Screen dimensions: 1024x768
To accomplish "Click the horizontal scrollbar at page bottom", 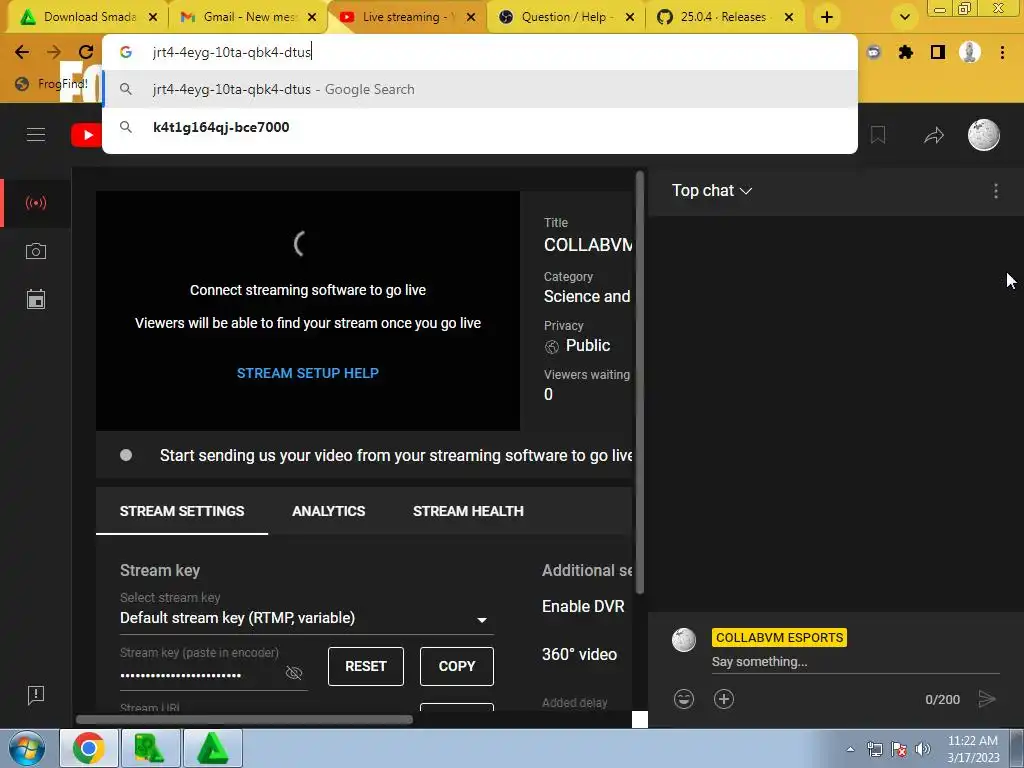I will tap(244, 720).
